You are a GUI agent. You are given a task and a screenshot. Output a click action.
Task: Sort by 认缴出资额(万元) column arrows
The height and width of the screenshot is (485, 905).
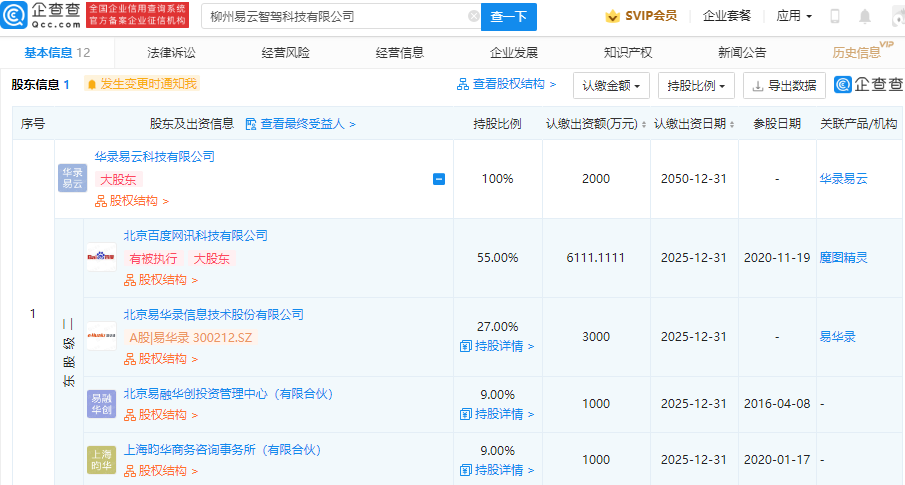tap(644, 124)
